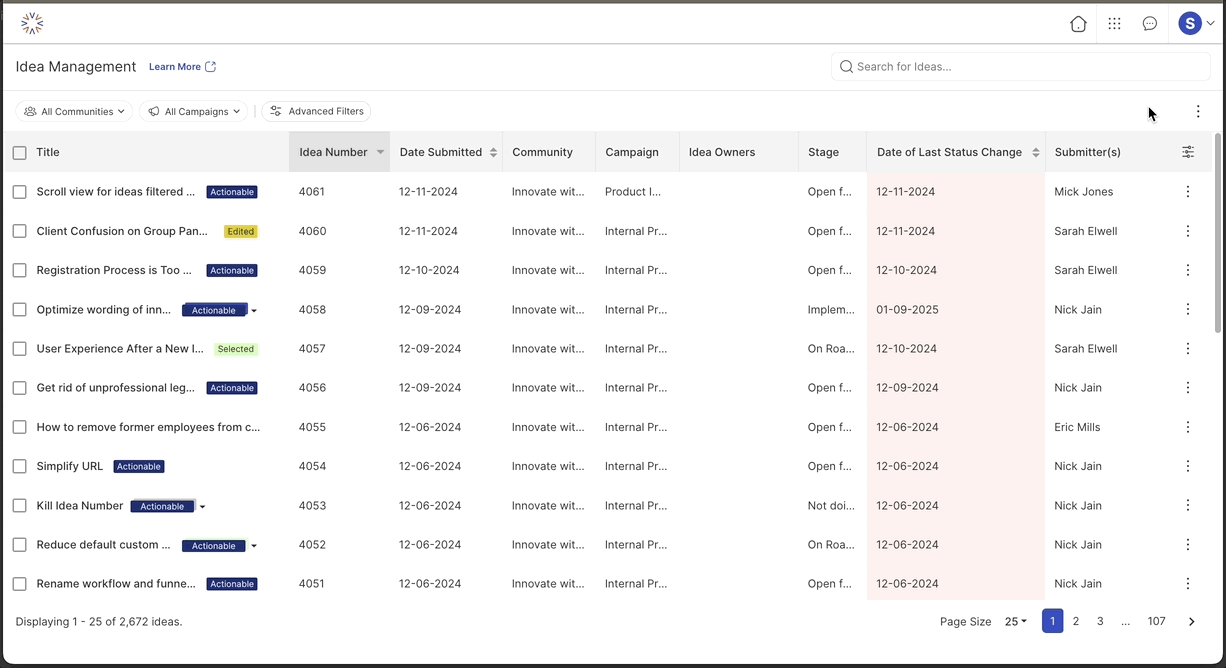Go to page 2 of results

click(x=1076, y=622)
